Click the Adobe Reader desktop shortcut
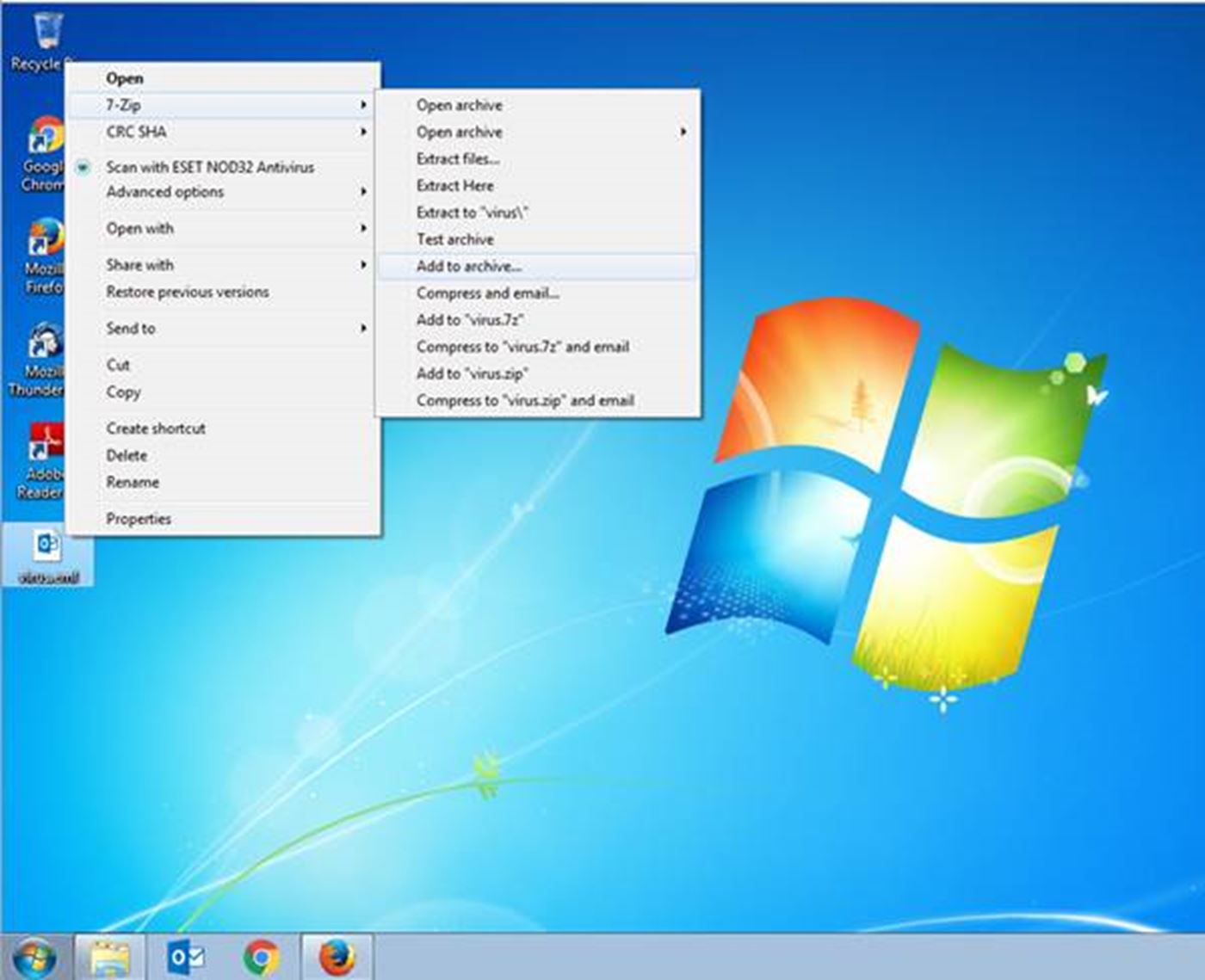The height and width of the screenshot is (980, 1205). pos(43,443)
